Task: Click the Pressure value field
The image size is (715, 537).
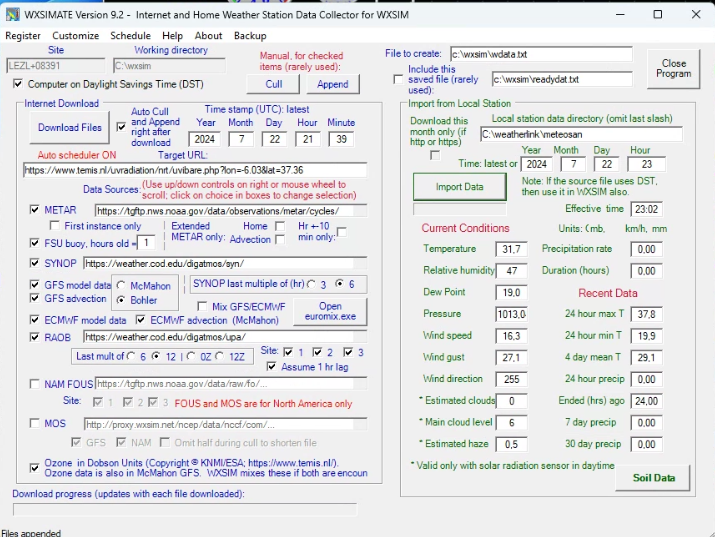Action: [x=511, y=314]
